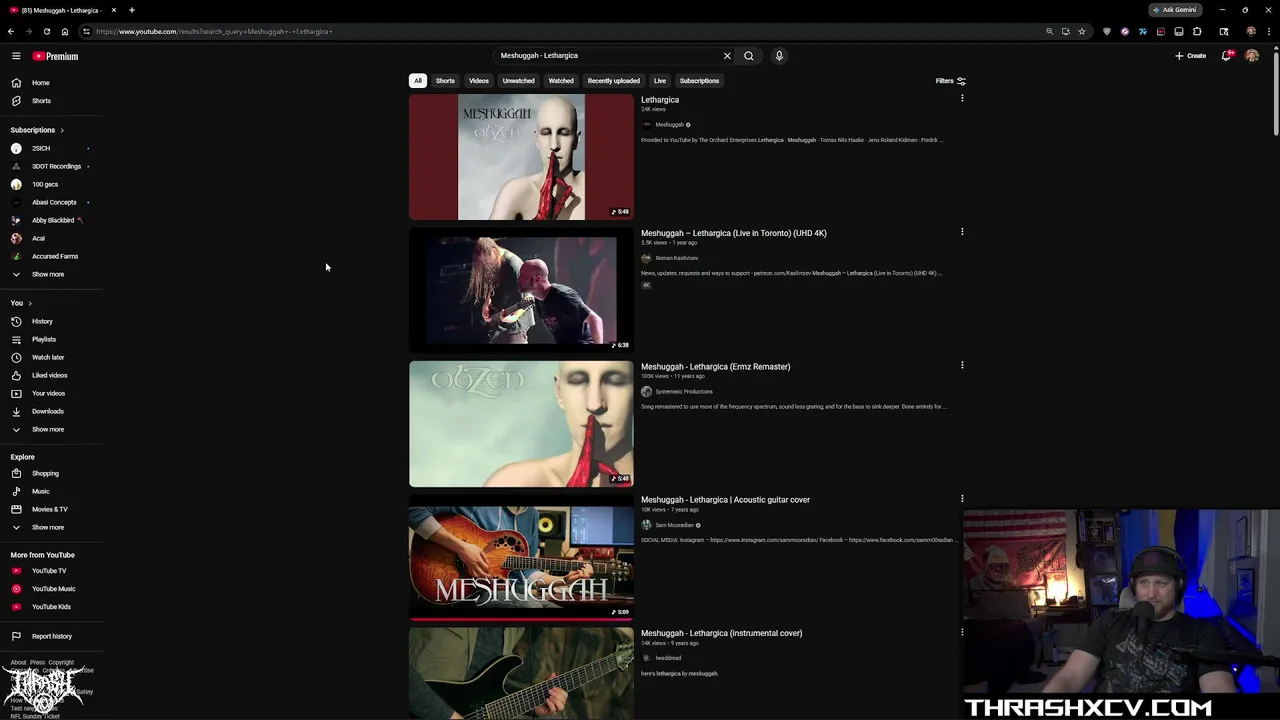This screenshot has height=720, width=1280.
Task: Open Abby Blackbird channel
Action: coord(53,220)
